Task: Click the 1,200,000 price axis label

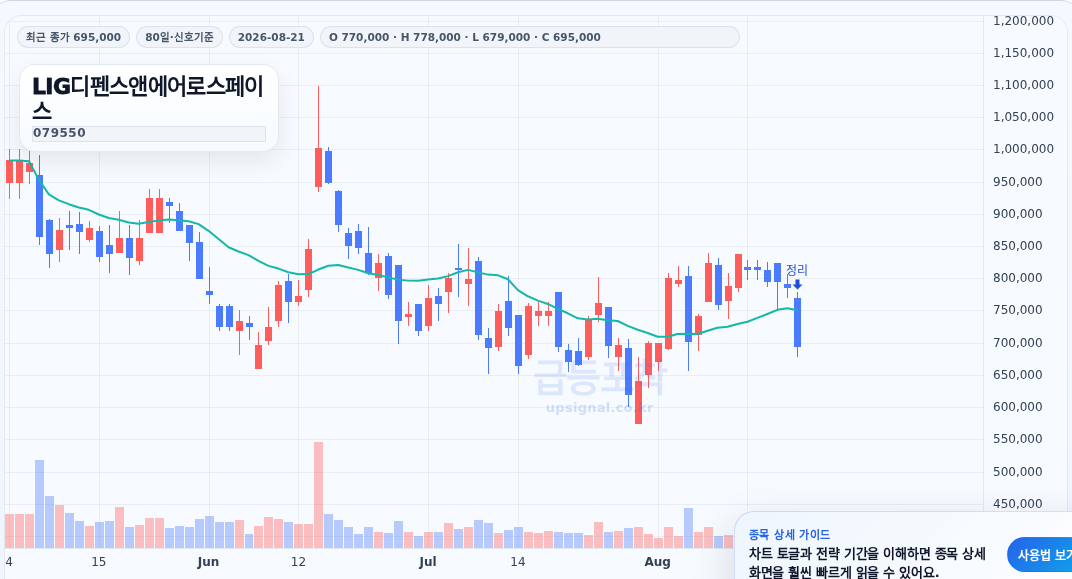Action: [x=1023, y=21]
